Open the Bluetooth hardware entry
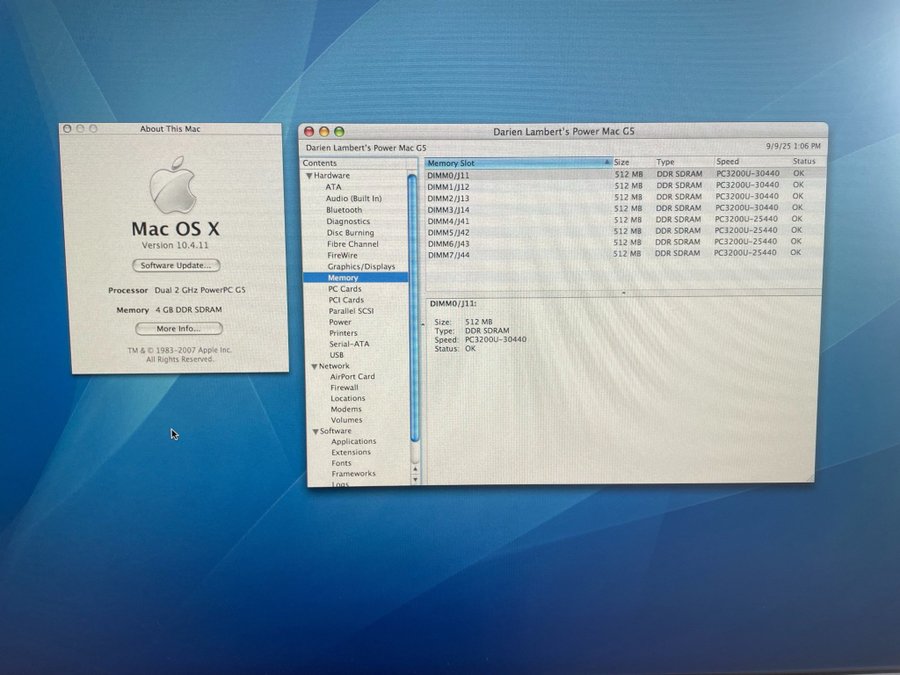The image size is (900, 675). pos(344,210)
